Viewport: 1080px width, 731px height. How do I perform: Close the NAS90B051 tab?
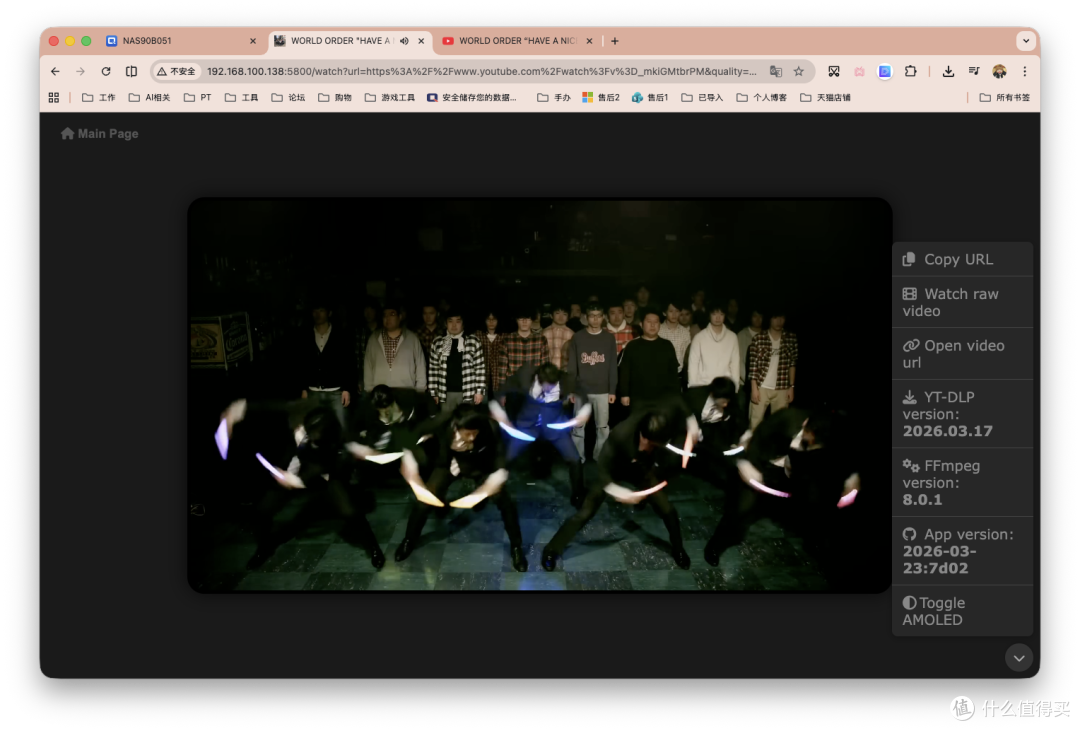[253, 41]
